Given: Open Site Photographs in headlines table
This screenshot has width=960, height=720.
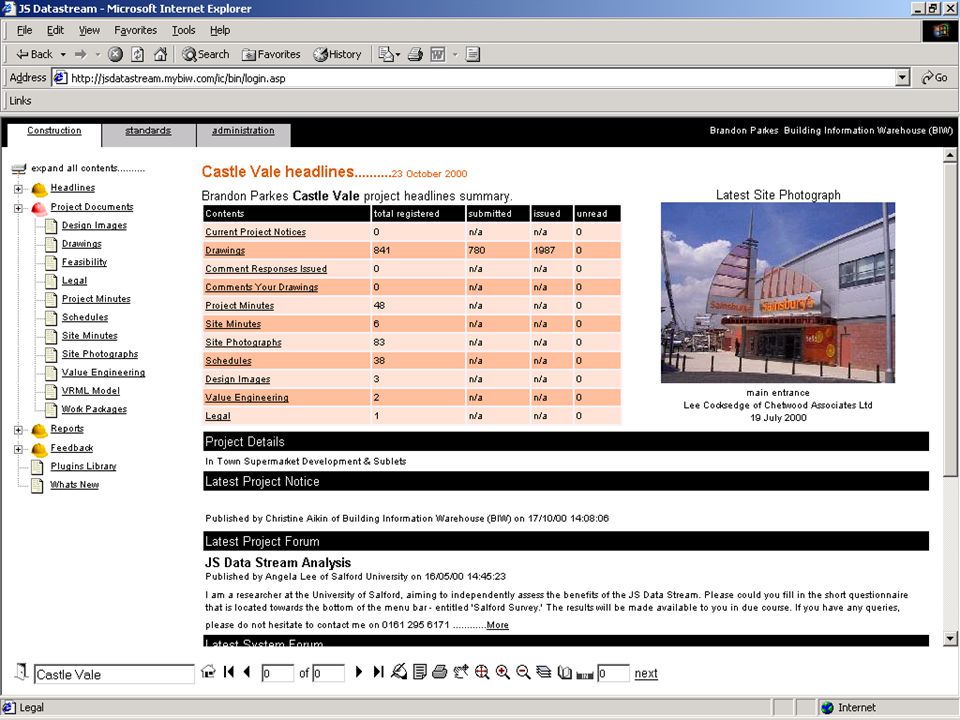Looking at the screenshot, I should [x=243, y=342].
